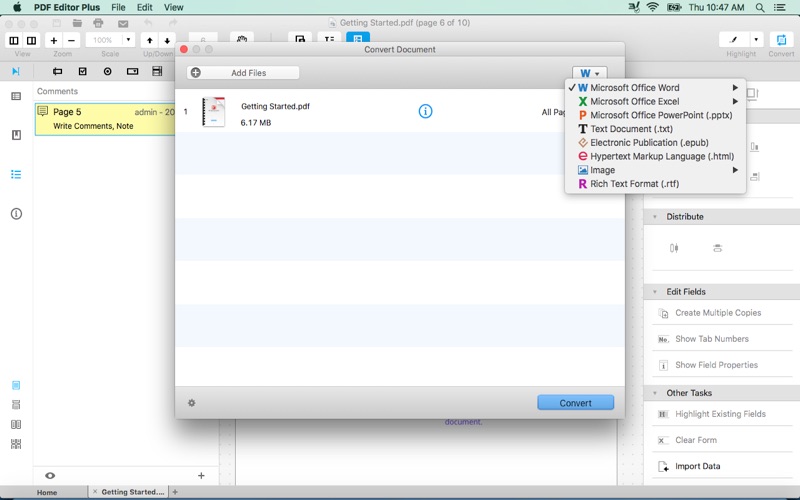Toggle comments visibility eye icon

click(x=50, y=476)
